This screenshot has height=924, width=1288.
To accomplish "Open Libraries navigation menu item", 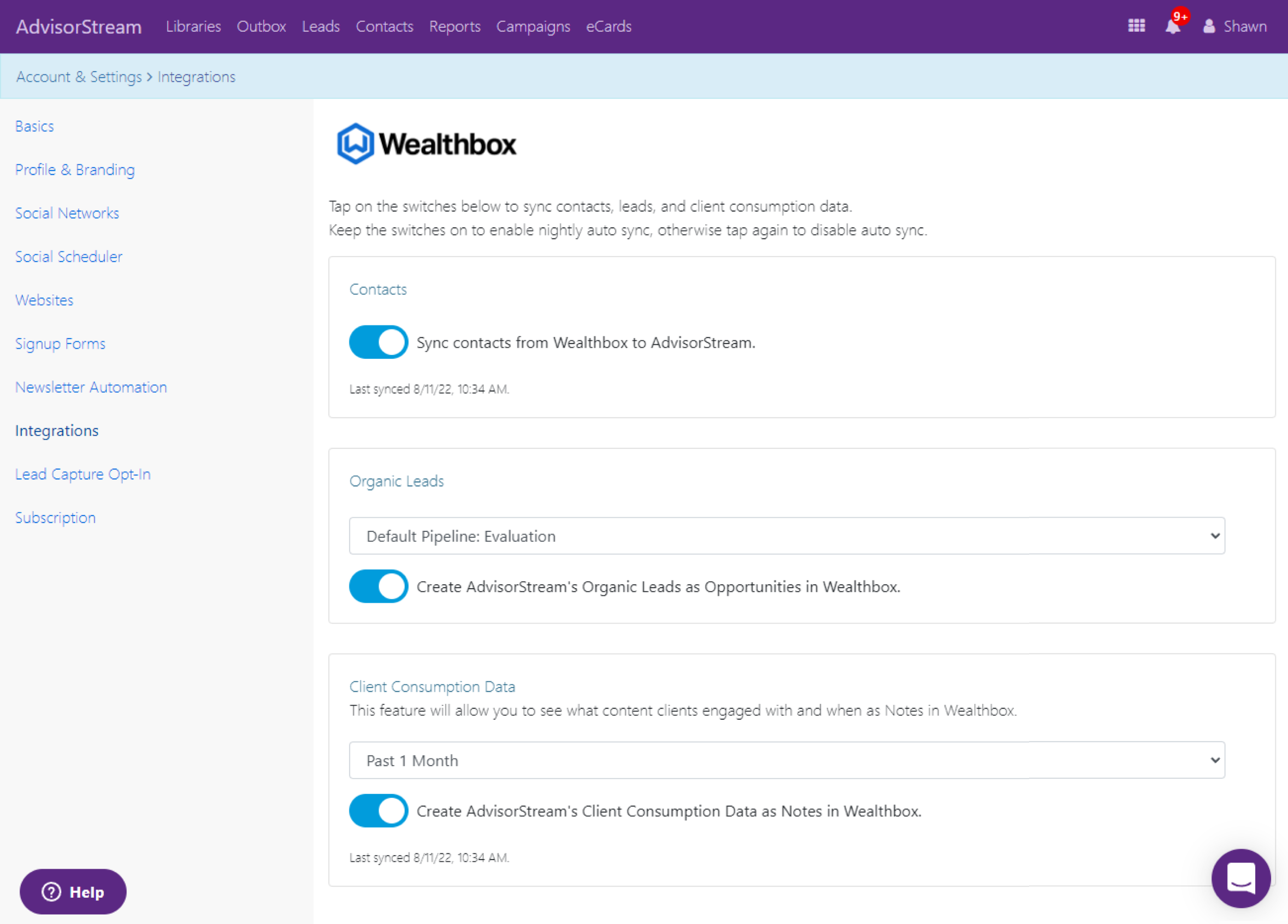I will coord(193,27).
